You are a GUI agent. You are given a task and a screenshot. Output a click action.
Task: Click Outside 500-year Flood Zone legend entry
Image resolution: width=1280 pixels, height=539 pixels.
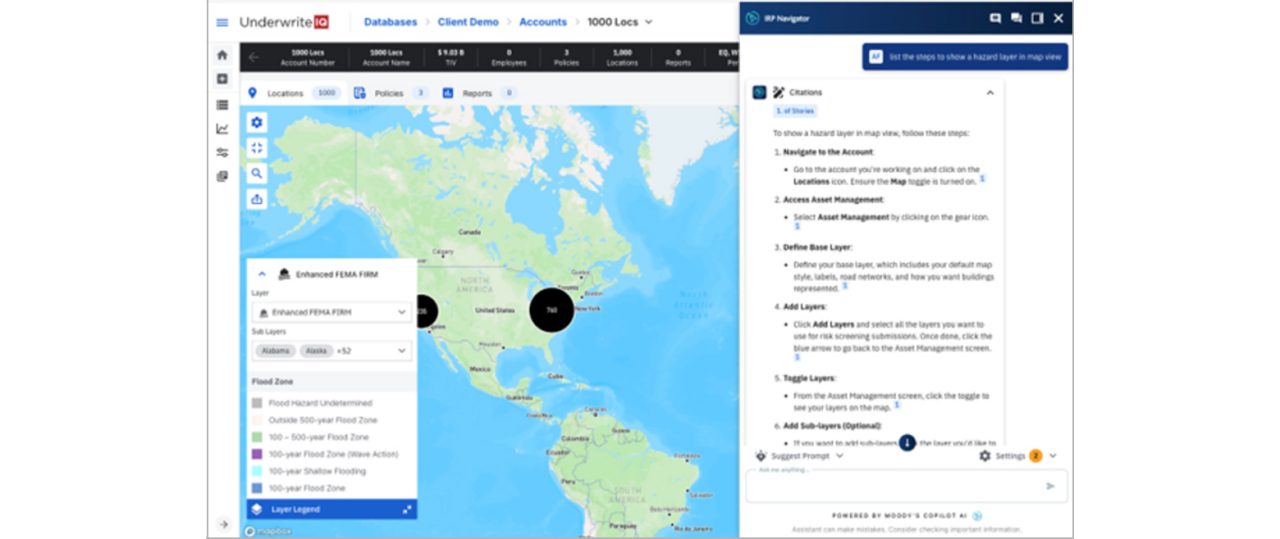[x=322, y=420]
